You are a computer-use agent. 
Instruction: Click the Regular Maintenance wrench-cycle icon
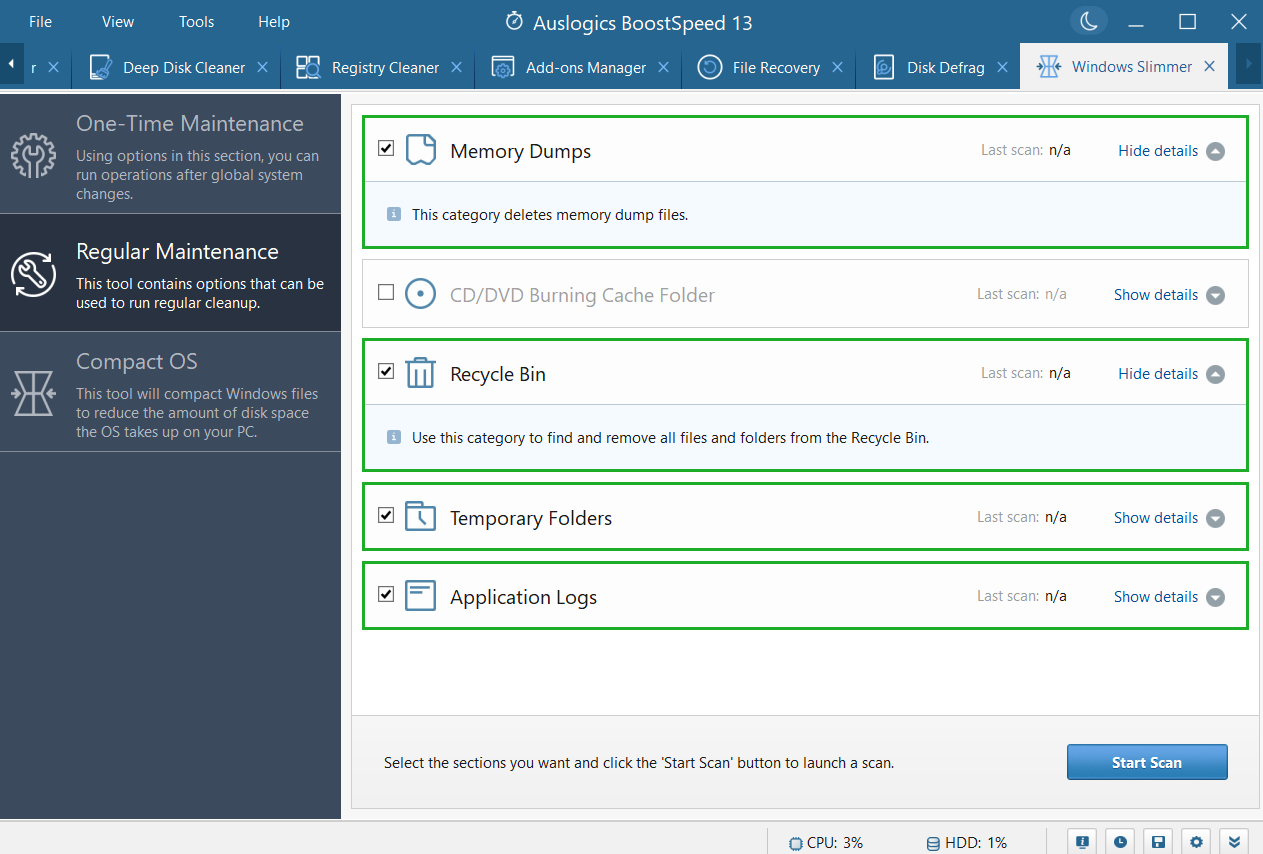34,274
